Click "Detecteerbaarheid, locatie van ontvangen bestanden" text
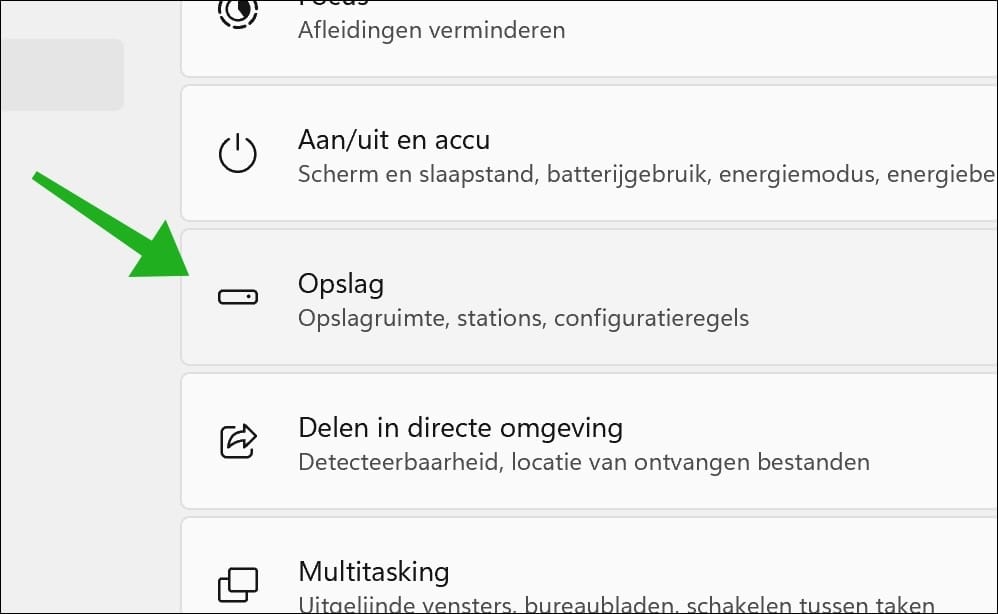 (583, 463)
